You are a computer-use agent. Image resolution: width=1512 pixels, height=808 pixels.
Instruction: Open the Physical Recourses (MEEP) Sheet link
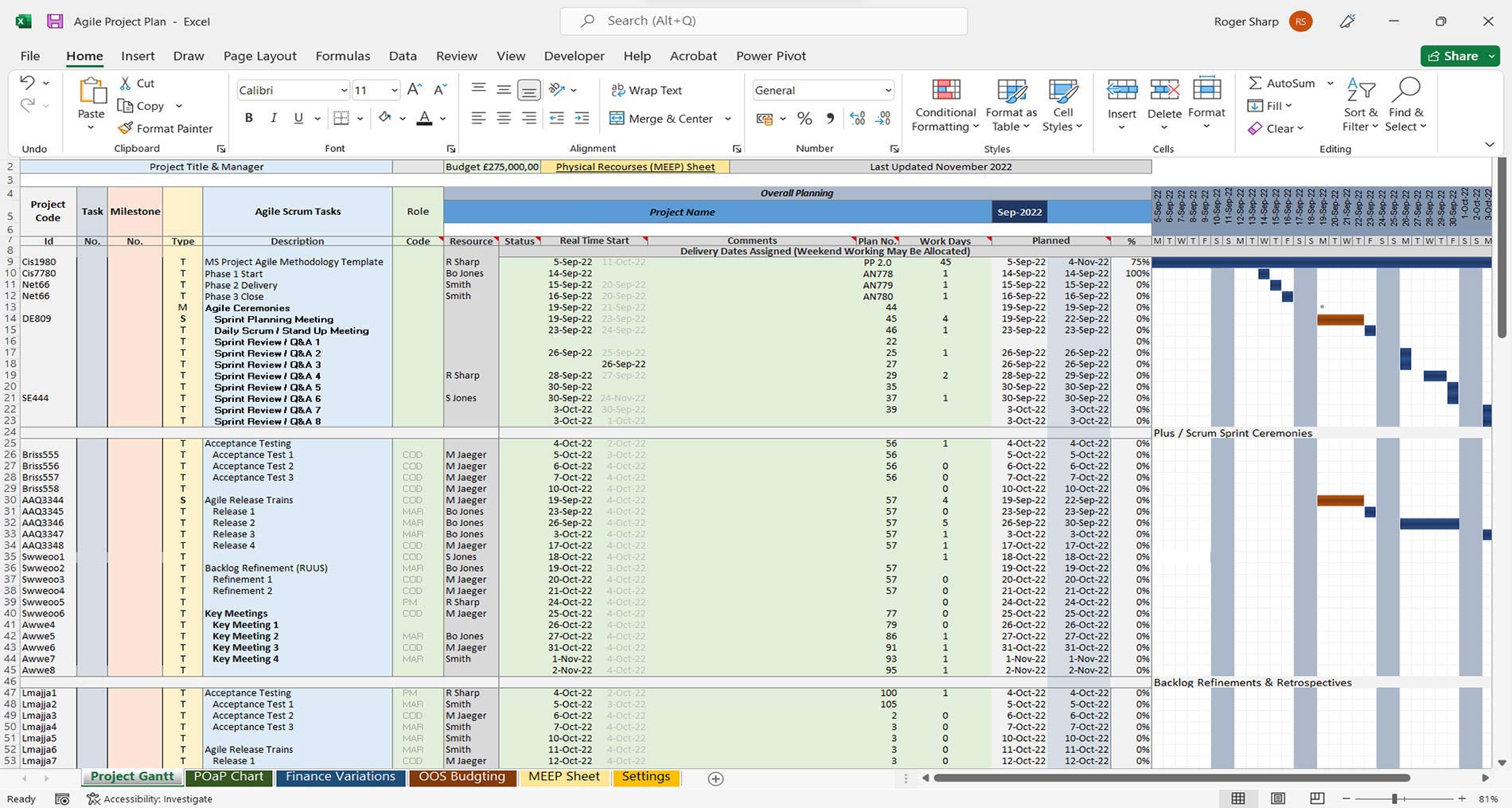(x=635, y=167)
